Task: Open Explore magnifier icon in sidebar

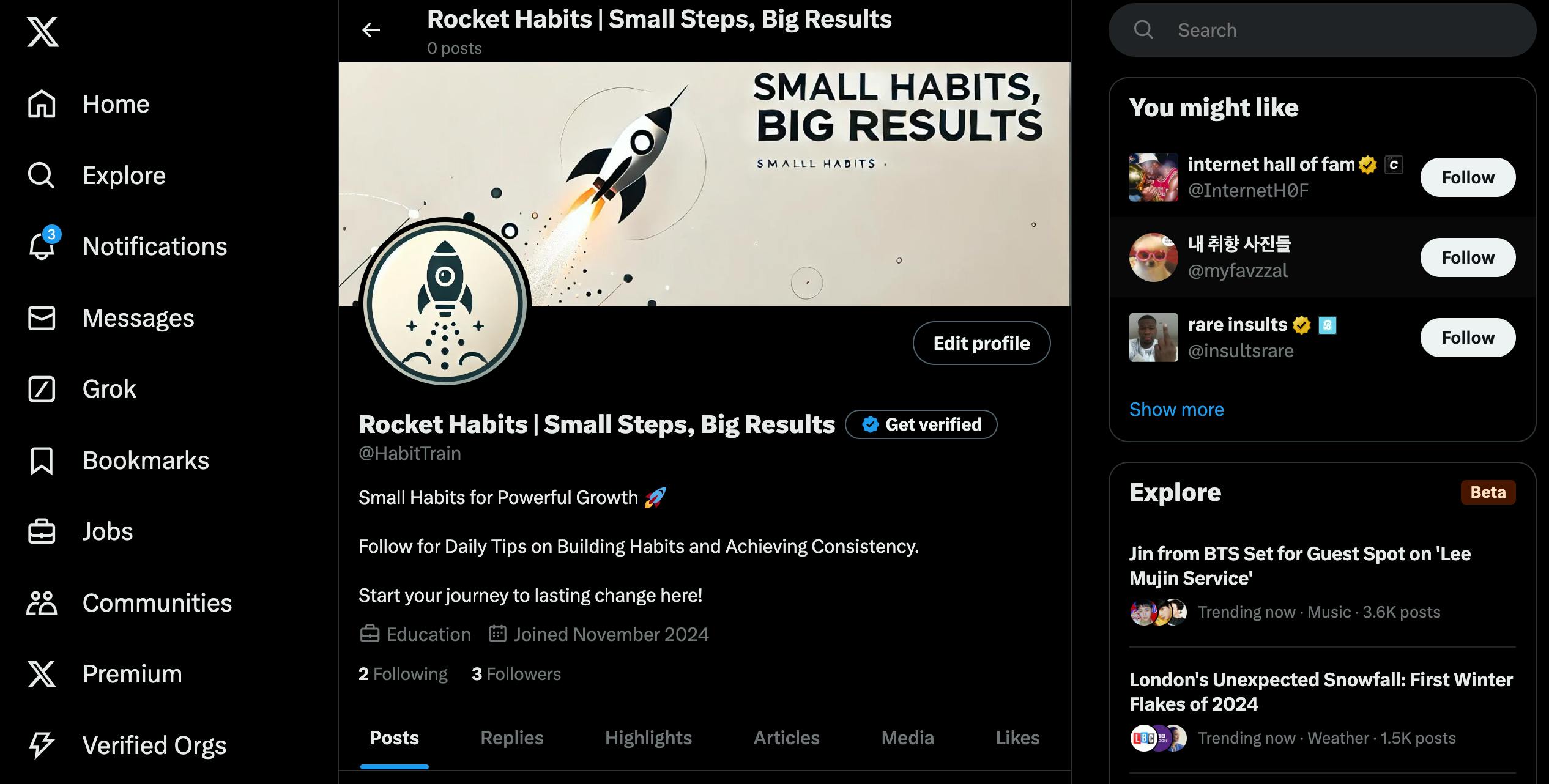Action: [42, 175]
